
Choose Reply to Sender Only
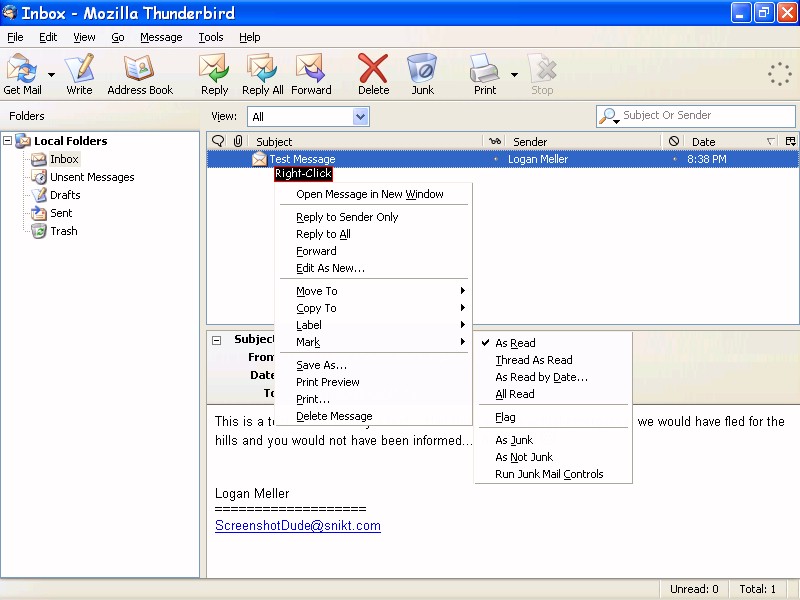tap(374, 217)
